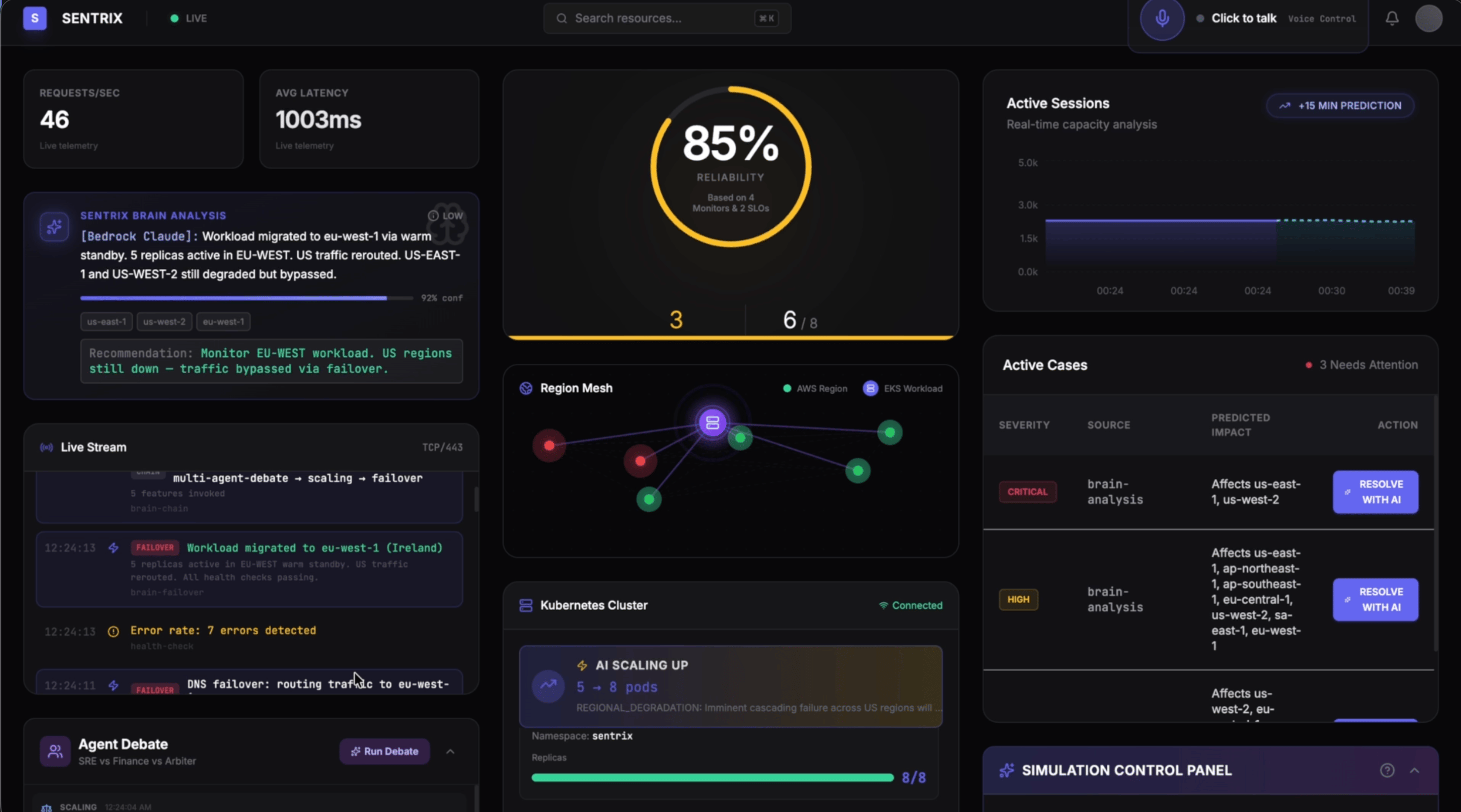Click the Sentrix Brain Analysis sparkle icon

click(55, 227)
